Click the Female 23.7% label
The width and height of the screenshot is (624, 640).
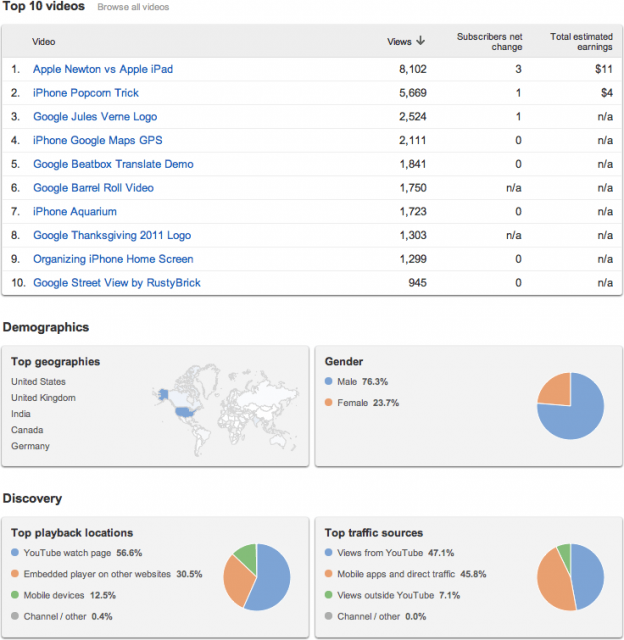(x=368, y=403)
